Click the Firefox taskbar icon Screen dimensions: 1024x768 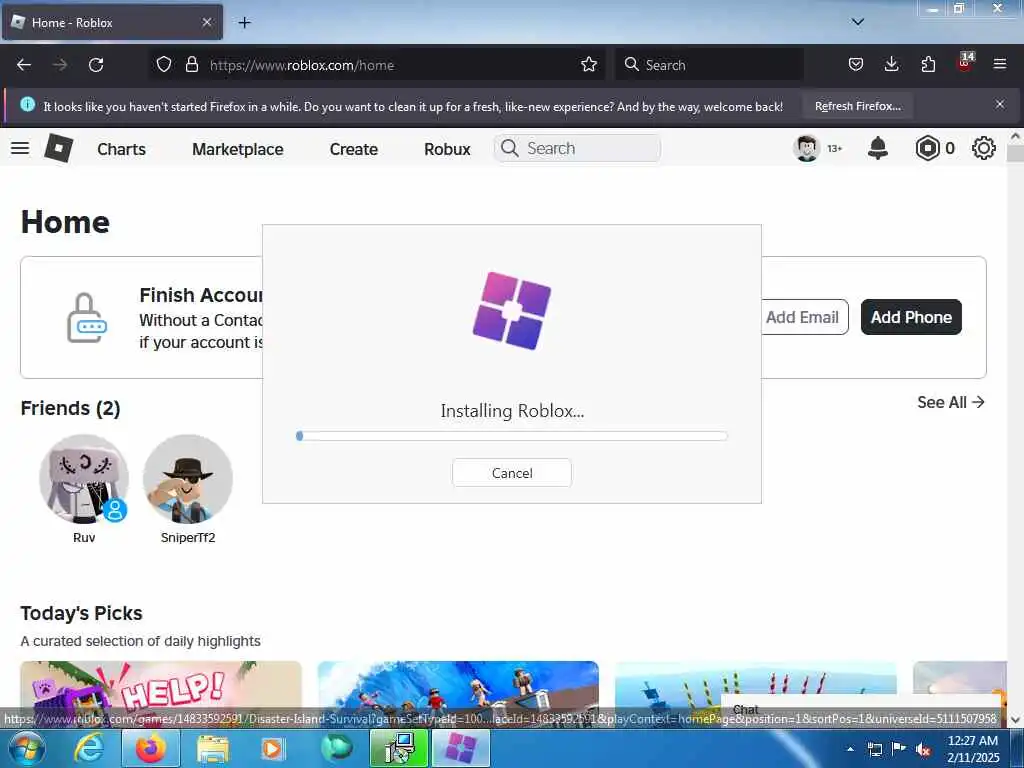click(x=150, y=748)
